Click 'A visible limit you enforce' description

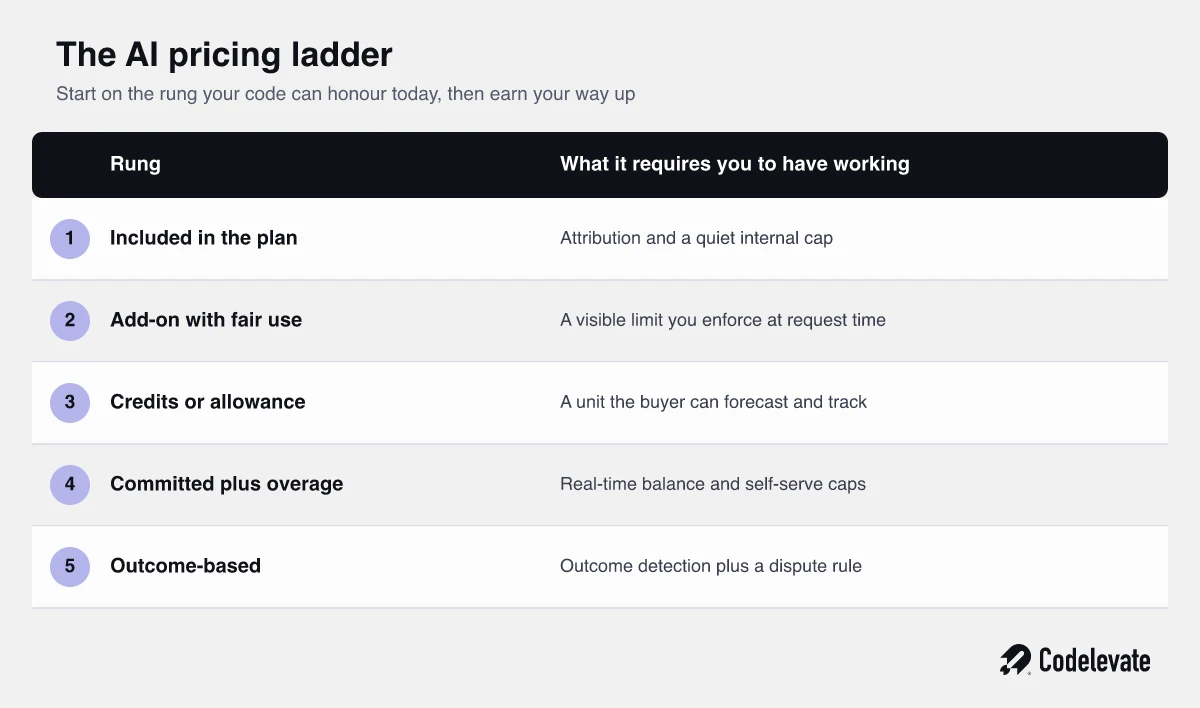[723, 320]
